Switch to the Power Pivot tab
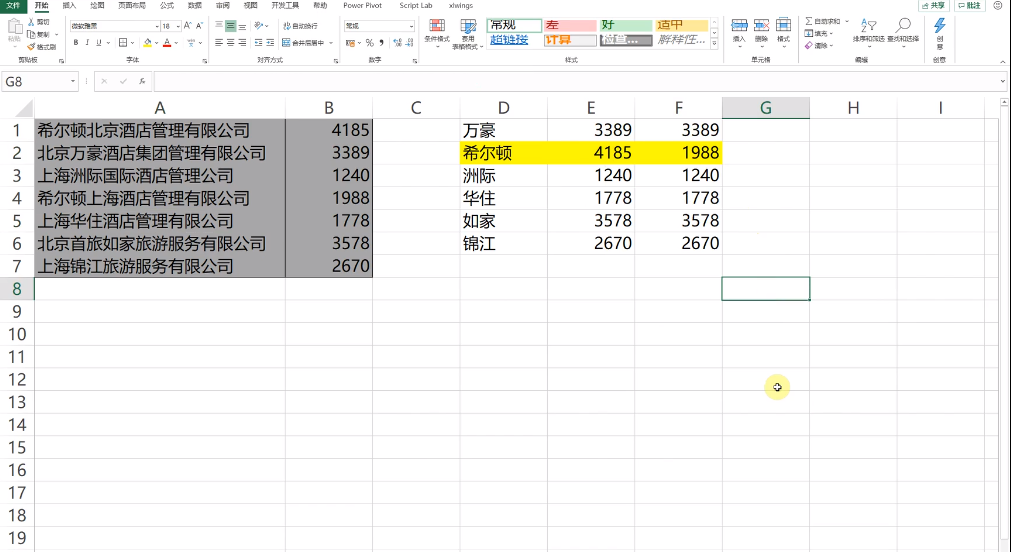1011x552 pixels. click(362, 5)
